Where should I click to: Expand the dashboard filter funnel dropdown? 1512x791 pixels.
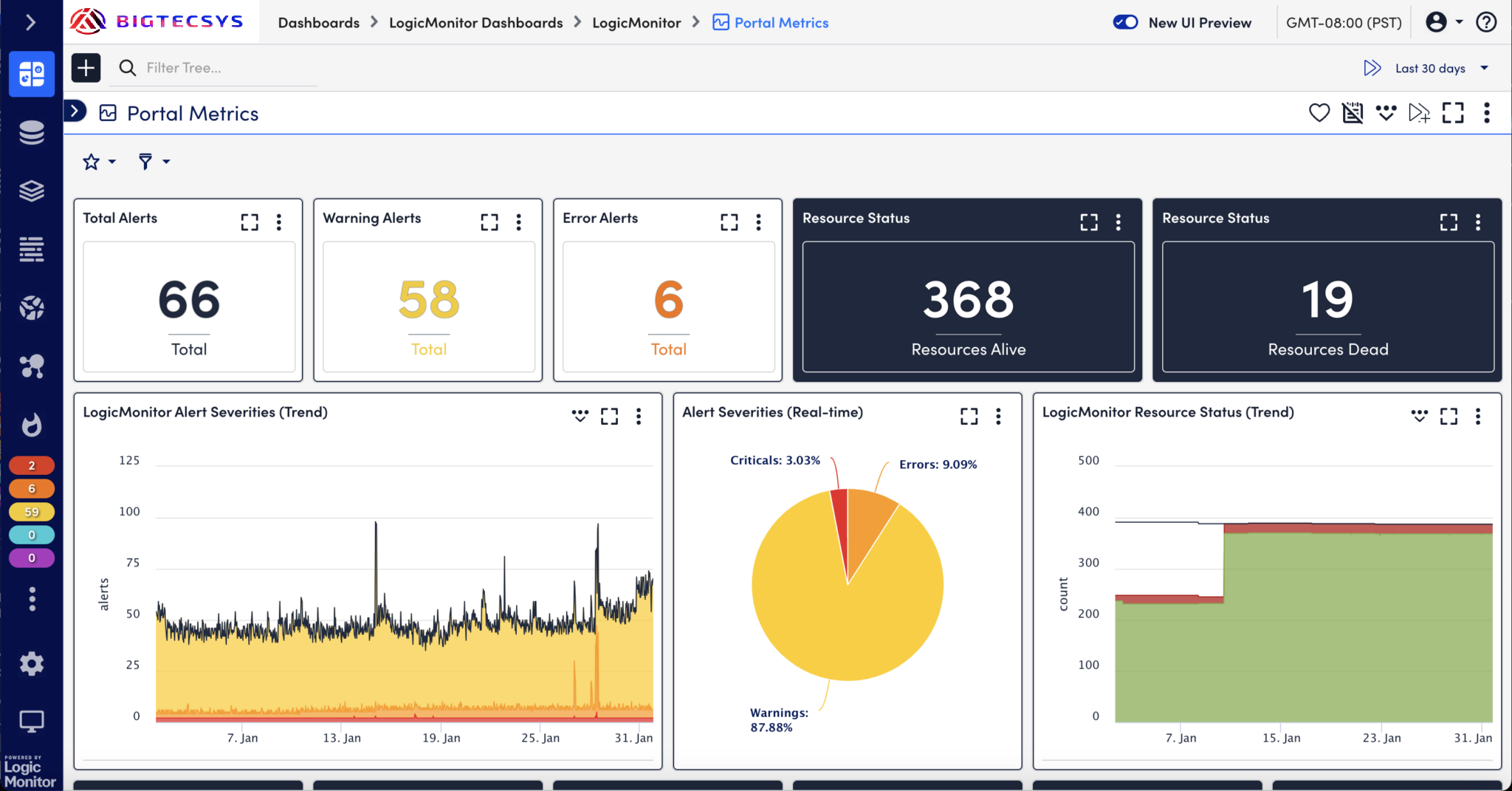pyautogui.click(x=154, y=162)
